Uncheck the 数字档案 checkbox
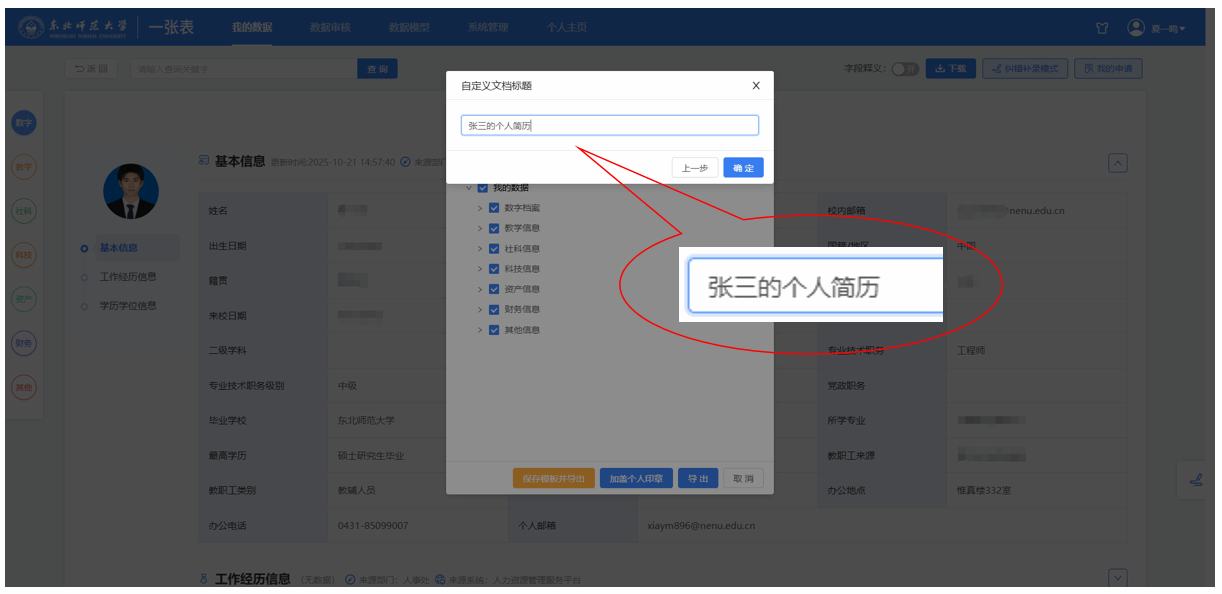Viewport: 1222px width, 594px height. [494, 208]
